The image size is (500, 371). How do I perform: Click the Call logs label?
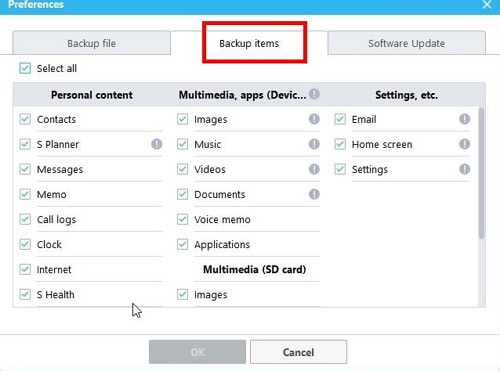56,220
